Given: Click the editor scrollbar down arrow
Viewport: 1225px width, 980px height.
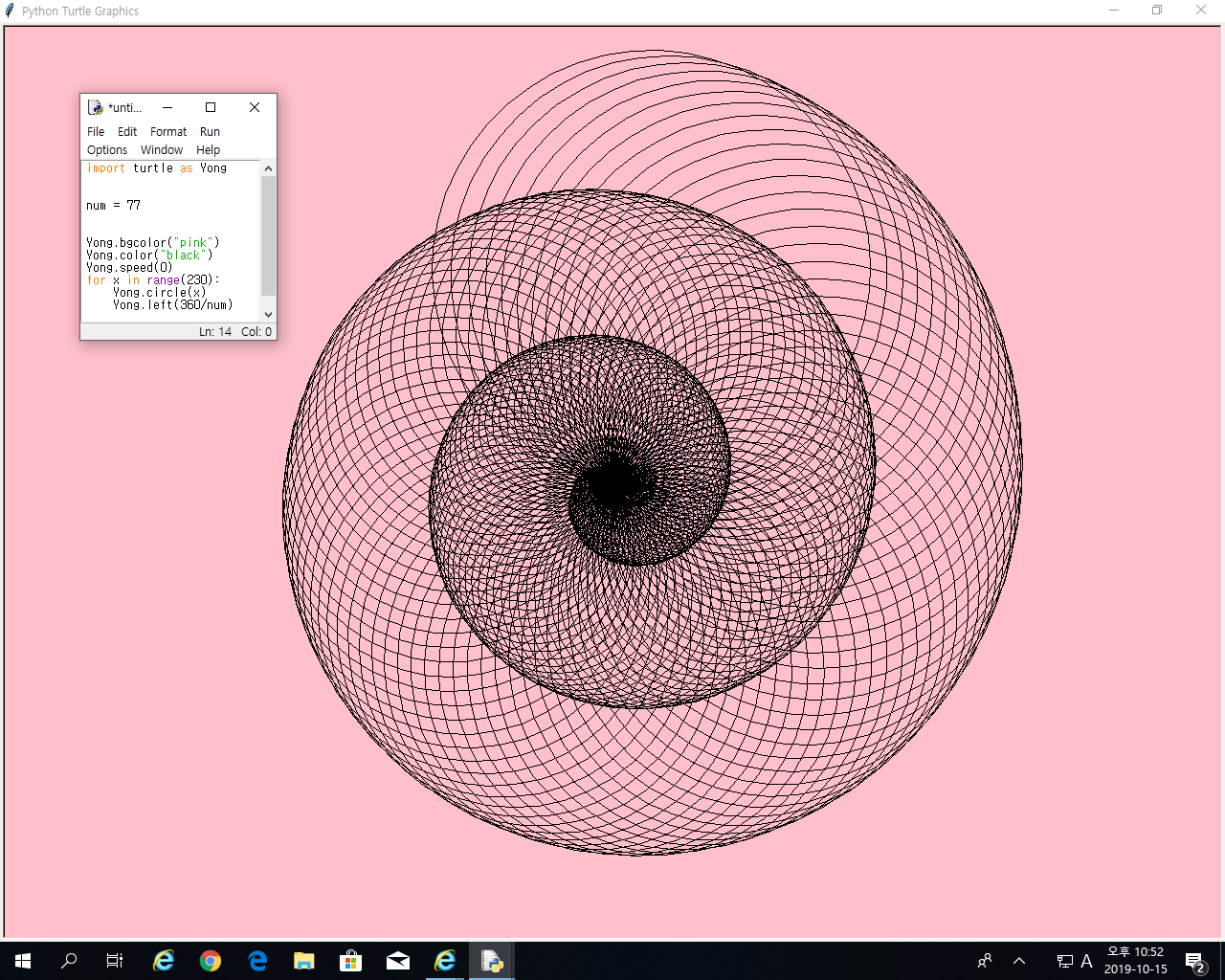Looking at the screenshot, I should click(x=268, y=314).
